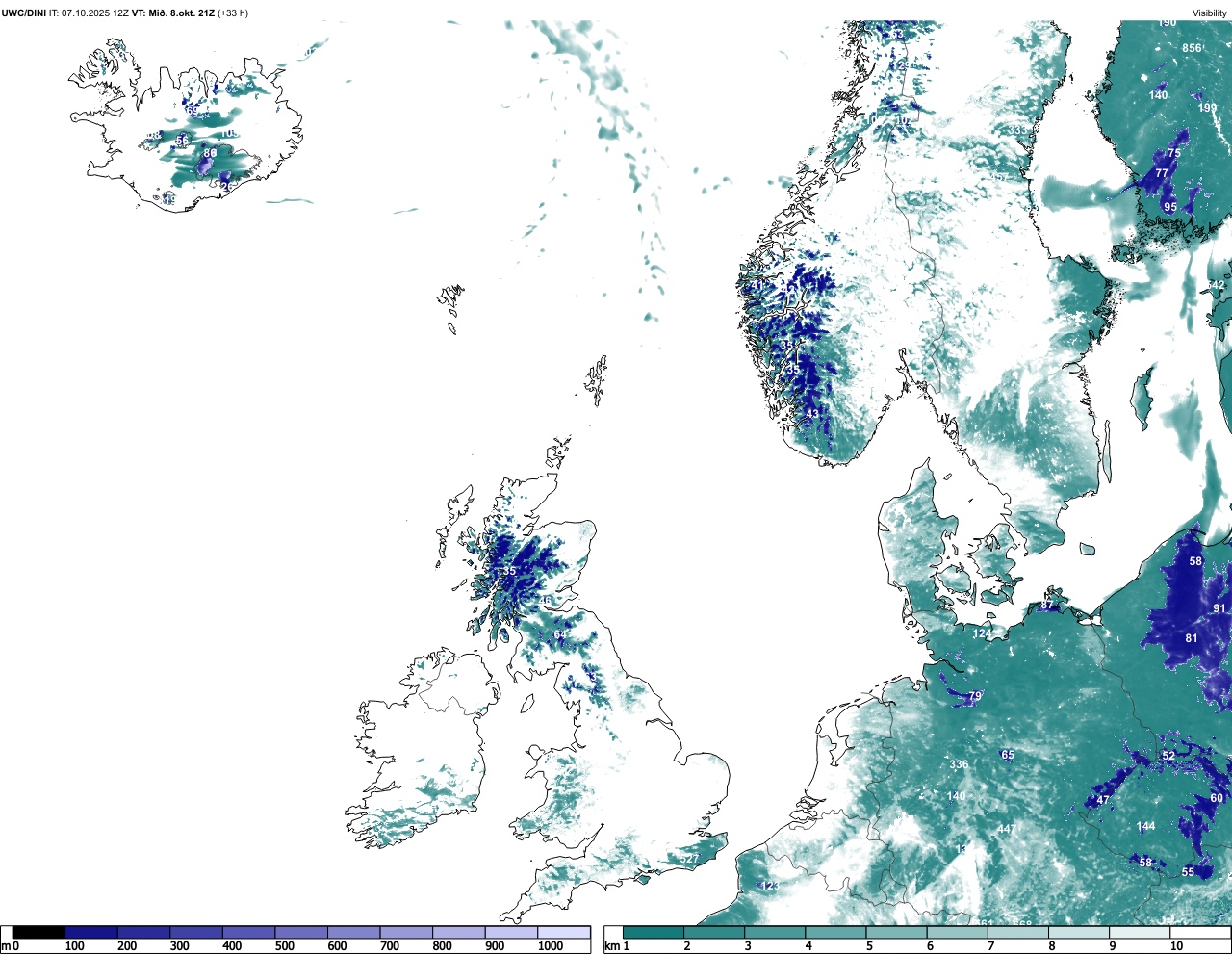Select the "79" value over Germany
The width and height of the screenshot is (1232, 954).
click(975, 696)
